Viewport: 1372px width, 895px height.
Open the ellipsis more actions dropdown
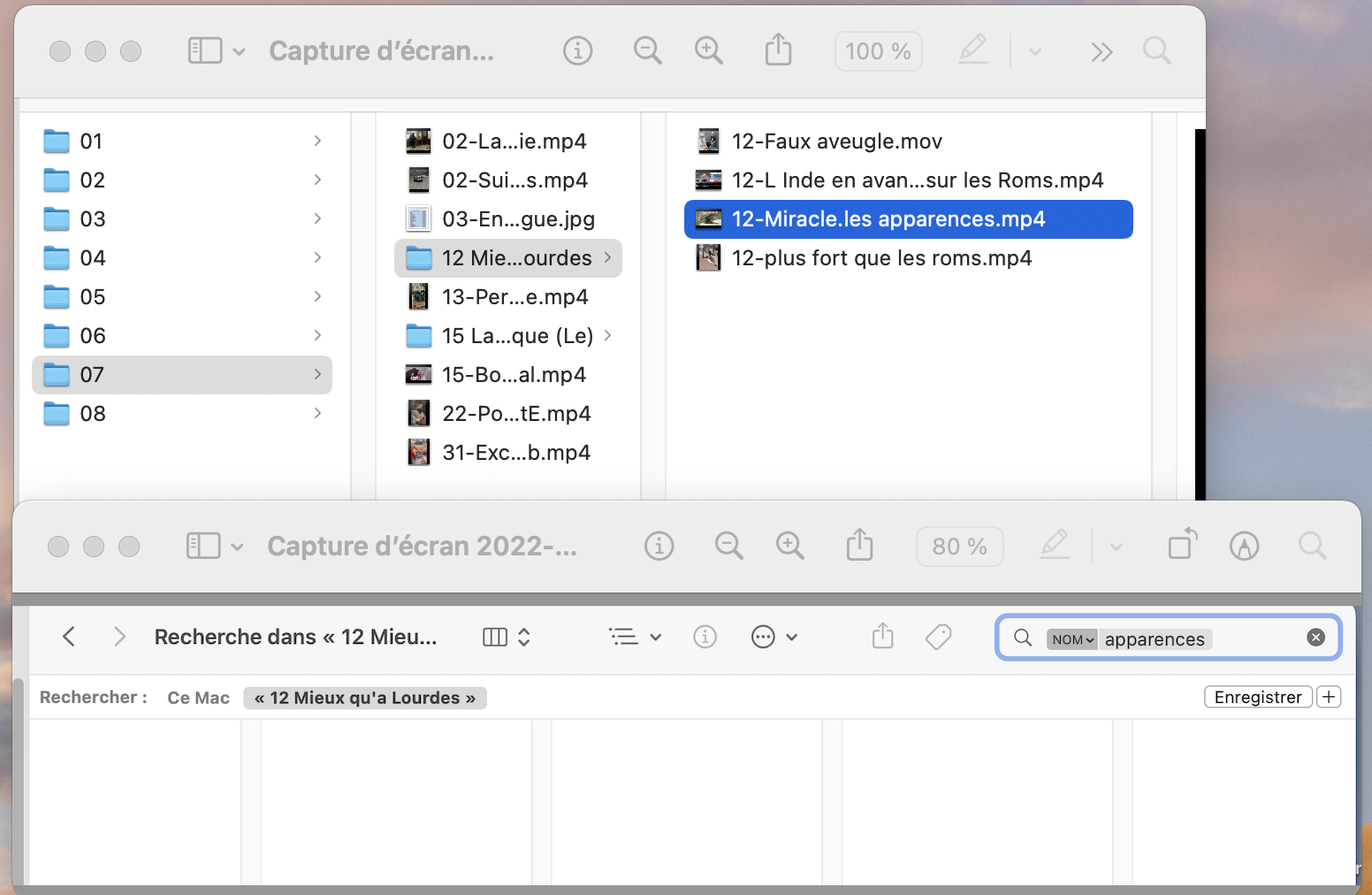774,637
